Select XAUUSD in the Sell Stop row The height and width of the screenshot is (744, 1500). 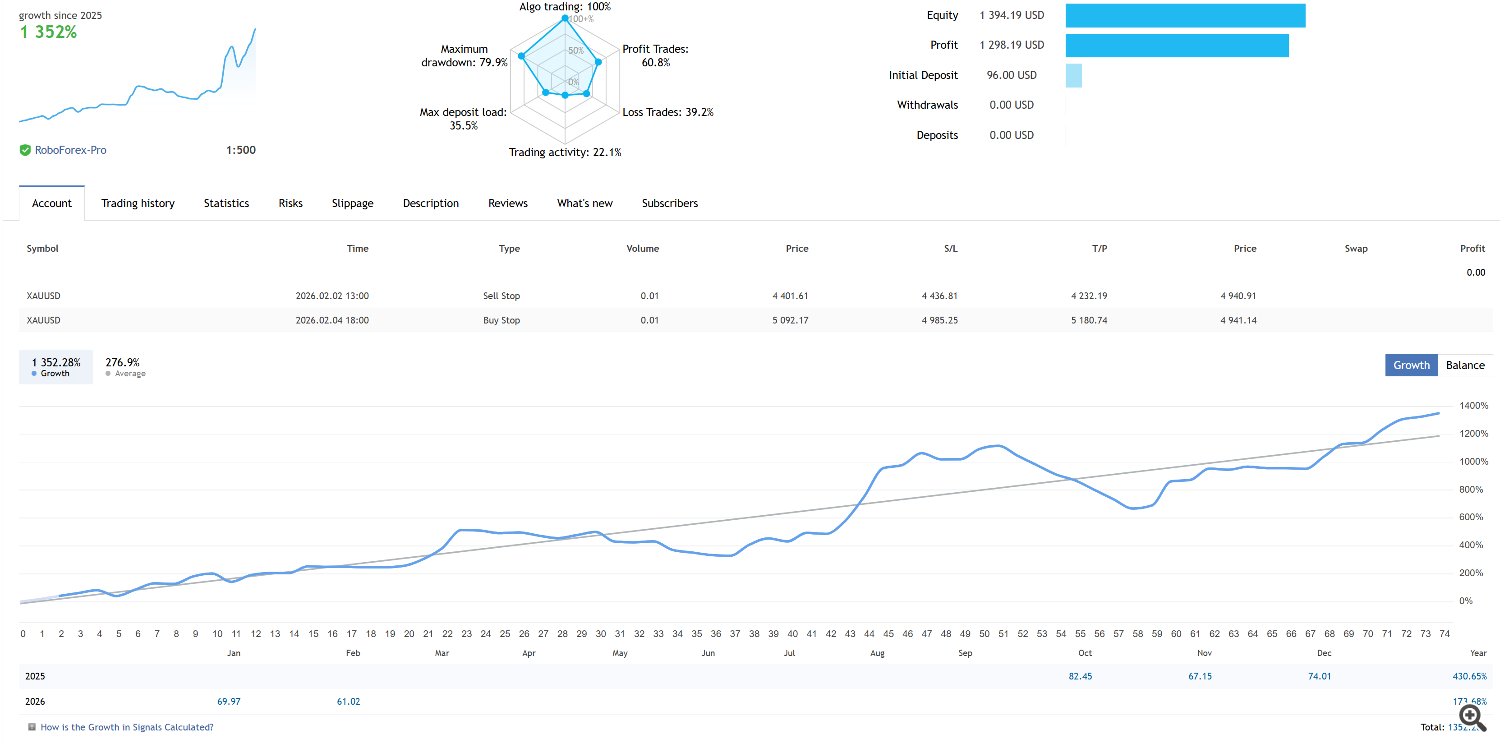(x=43, y=296)
